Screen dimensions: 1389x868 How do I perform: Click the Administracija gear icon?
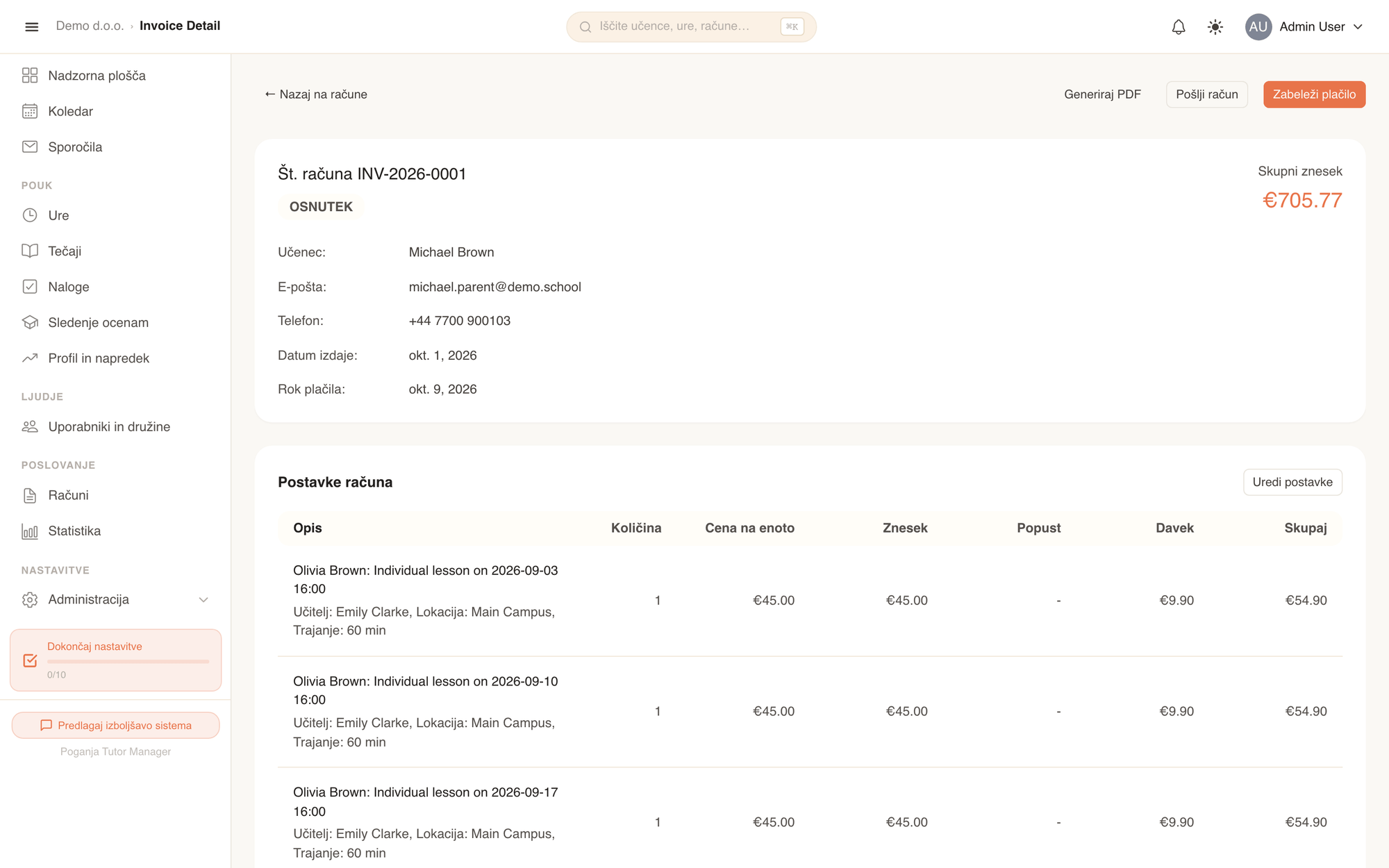click(30, 599)
